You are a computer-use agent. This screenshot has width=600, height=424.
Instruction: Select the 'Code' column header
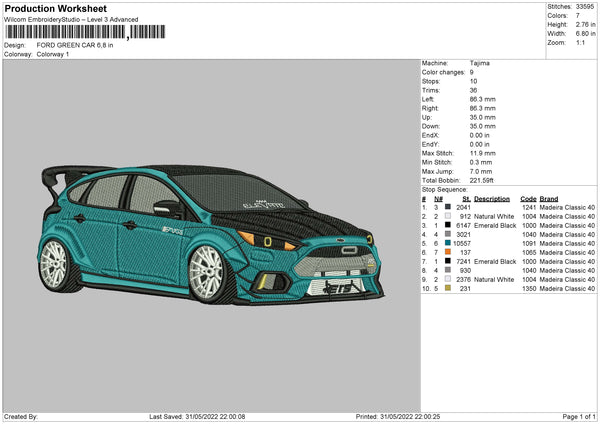(528, 199)
